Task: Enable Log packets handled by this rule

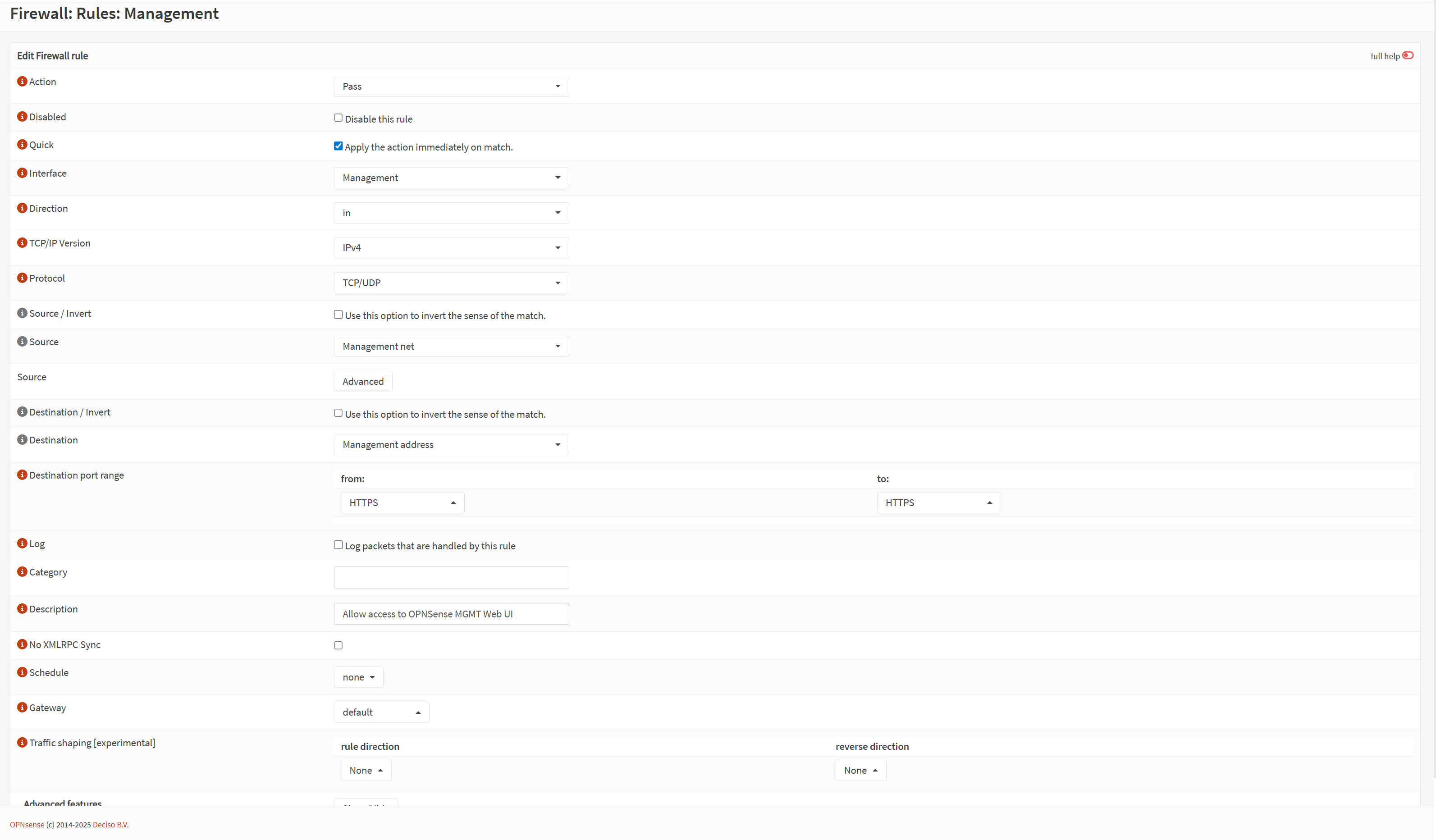Action: (x=338, y=545)
